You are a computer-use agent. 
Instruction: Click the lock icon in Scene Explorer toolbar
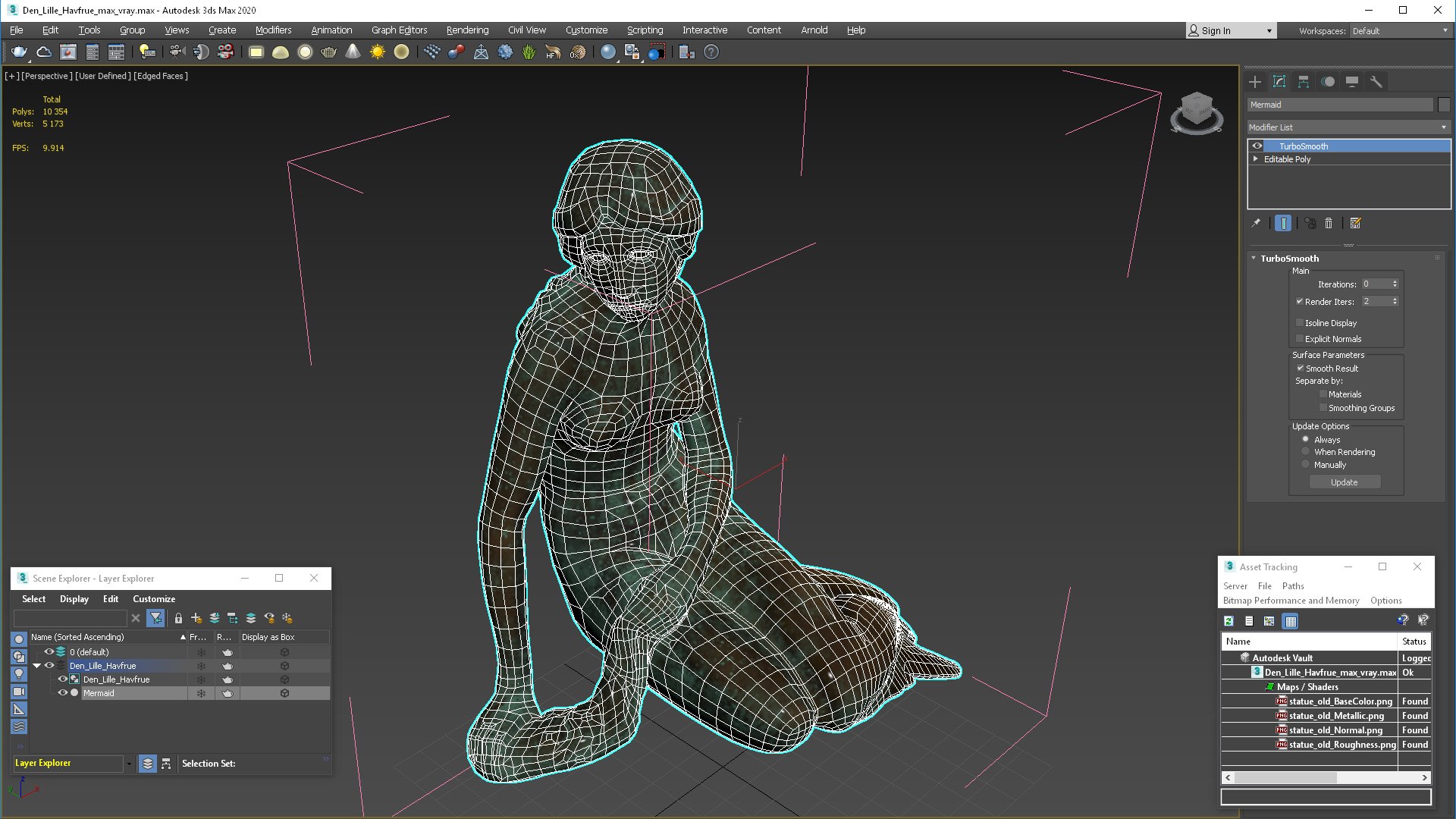coord(178,618)
